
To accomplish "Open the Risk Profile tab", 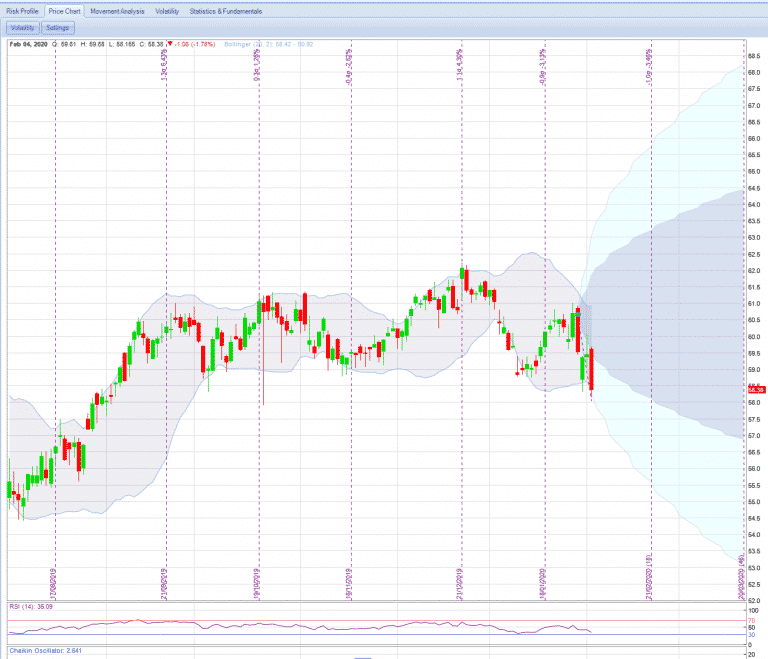I will 23,11.
